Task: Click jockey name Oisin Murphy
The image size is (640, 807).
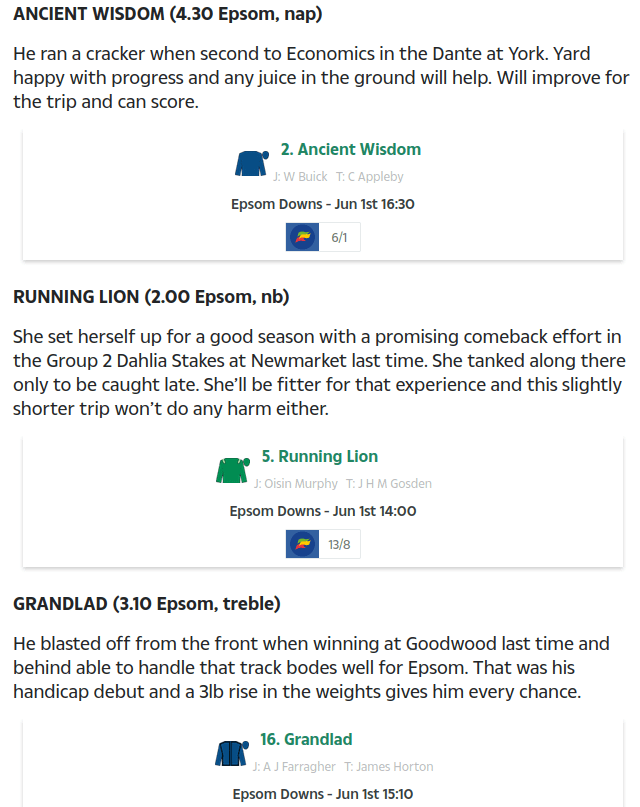Action: pyautogui.click(x=301, y=484)
